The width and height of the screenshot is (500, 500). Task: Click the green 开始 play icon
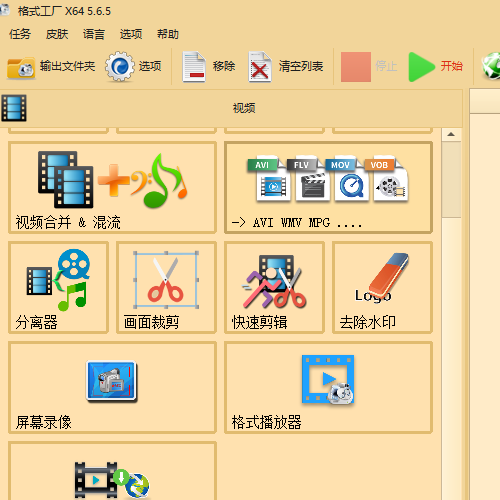tap(421, 67)
